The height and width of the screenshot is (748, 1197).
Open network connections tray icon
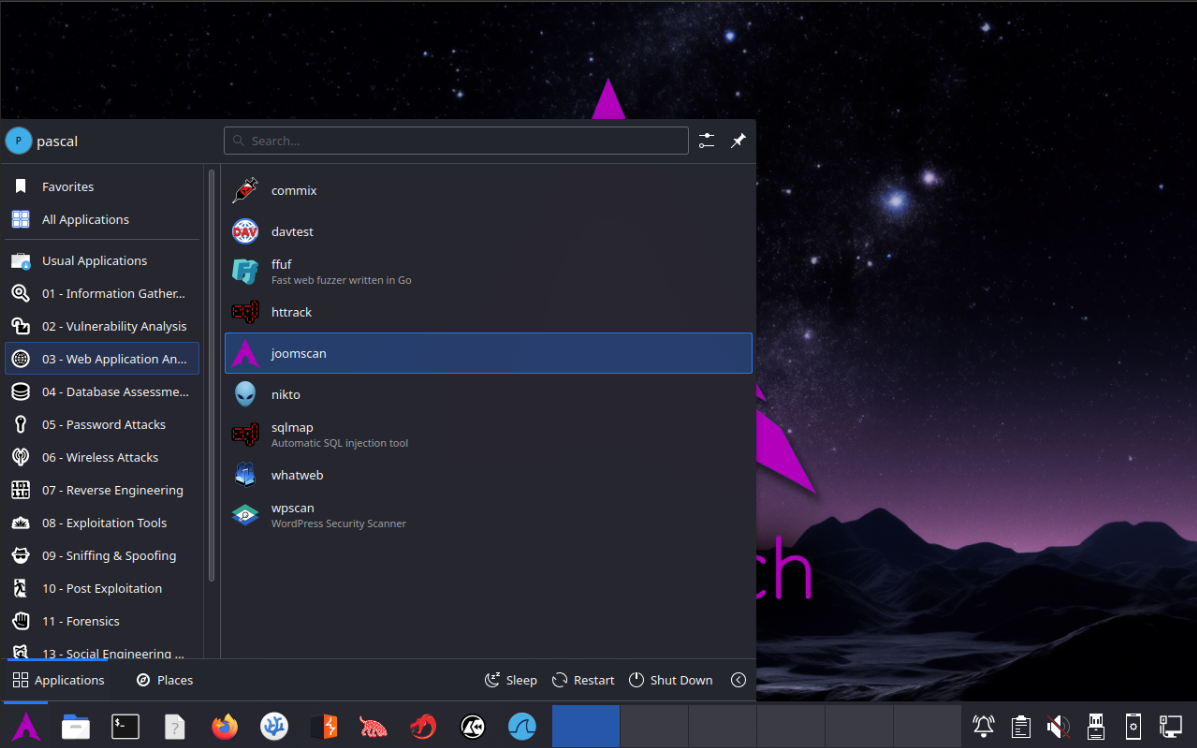[x=1170, y=727]
